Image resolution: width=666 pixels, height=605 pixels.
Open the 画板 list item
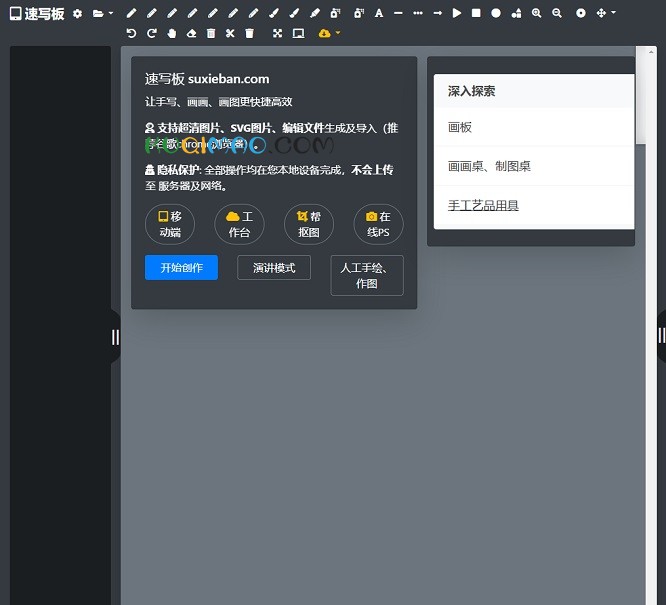pos(534,127)
